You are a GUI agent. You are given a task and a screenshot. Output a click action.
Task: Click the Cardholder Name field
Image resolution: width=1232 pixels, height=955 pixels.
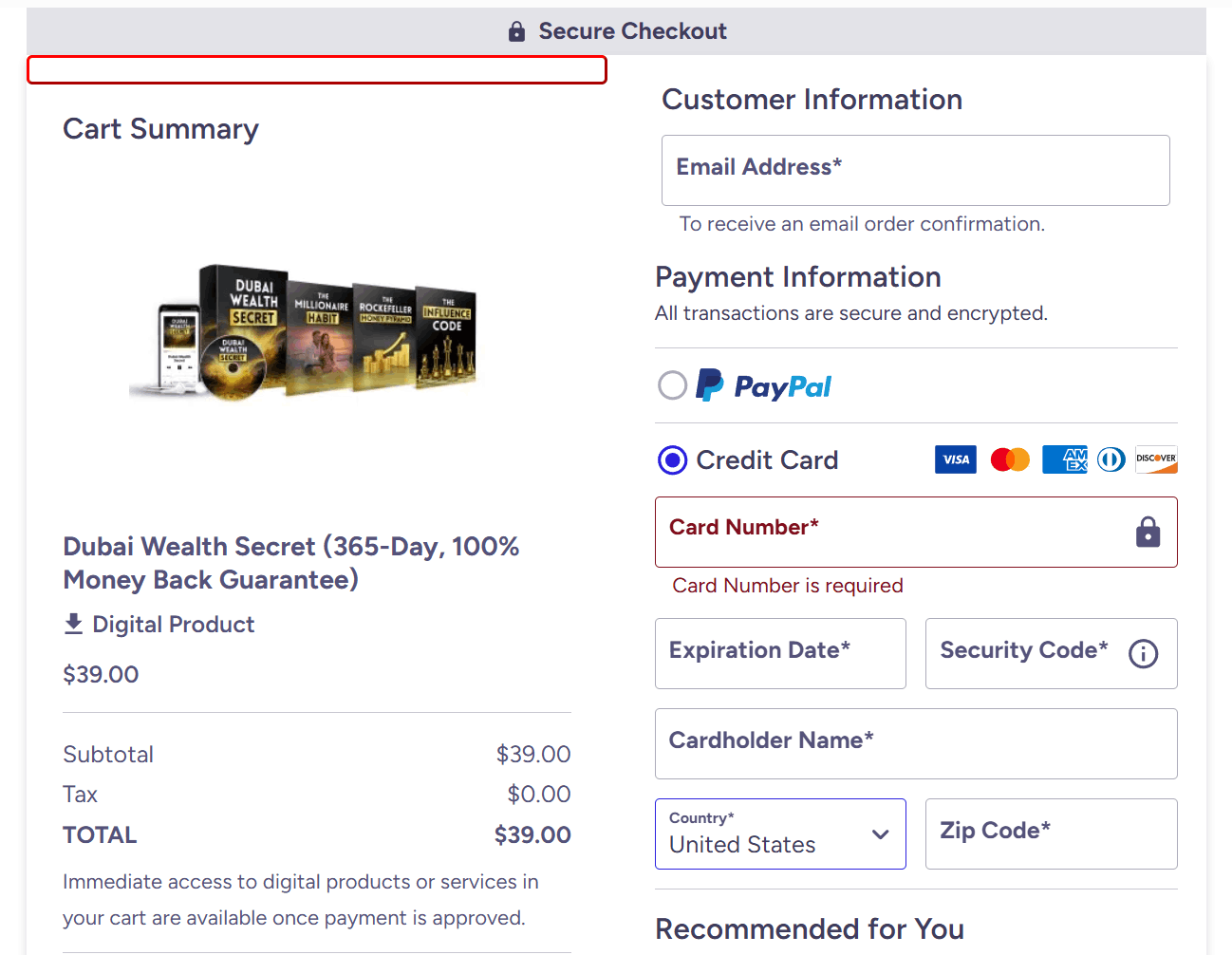pos(915,743)
